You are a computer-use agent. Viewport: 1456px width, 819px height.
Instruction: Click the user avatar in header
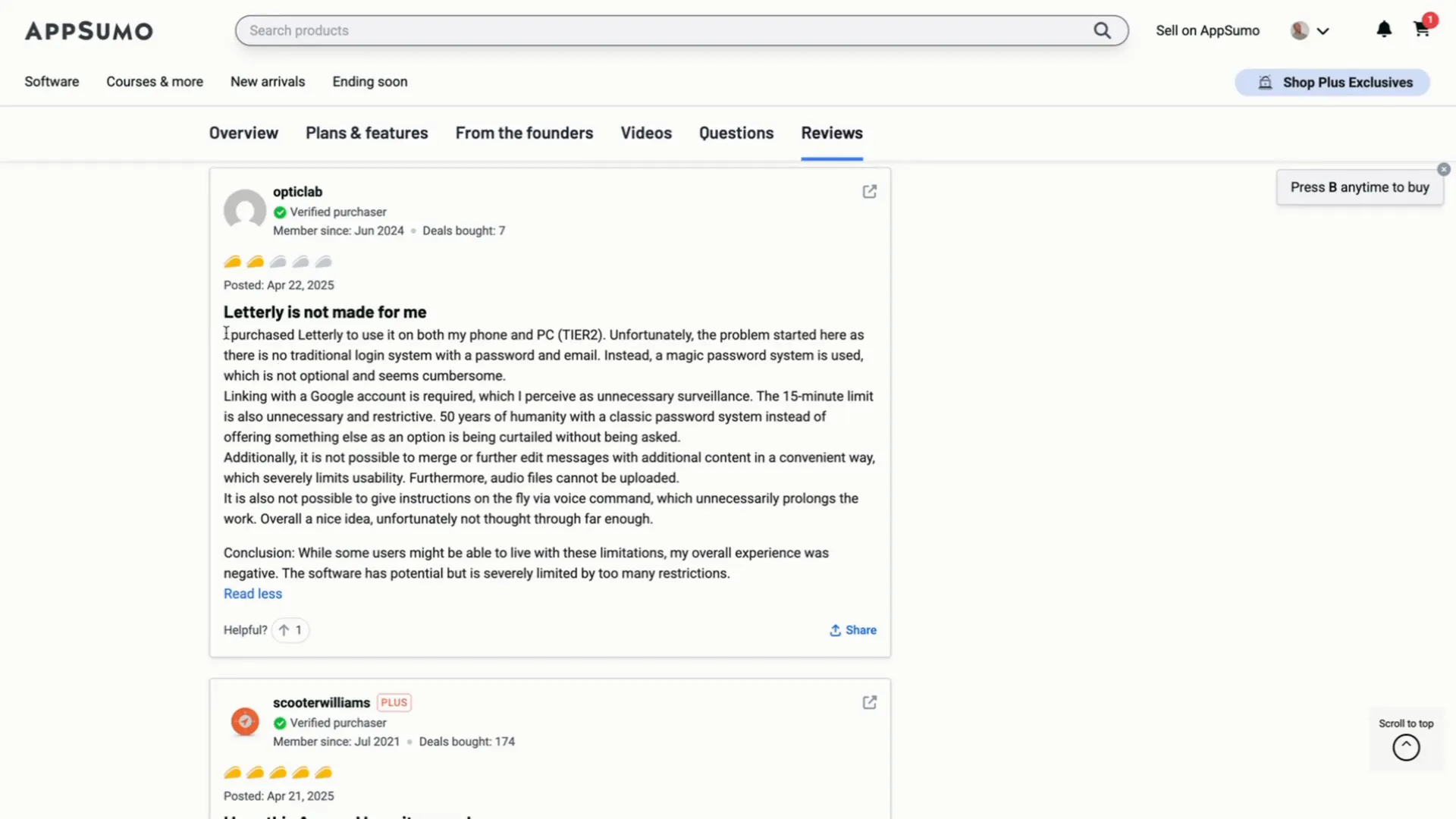(1299, 30)
